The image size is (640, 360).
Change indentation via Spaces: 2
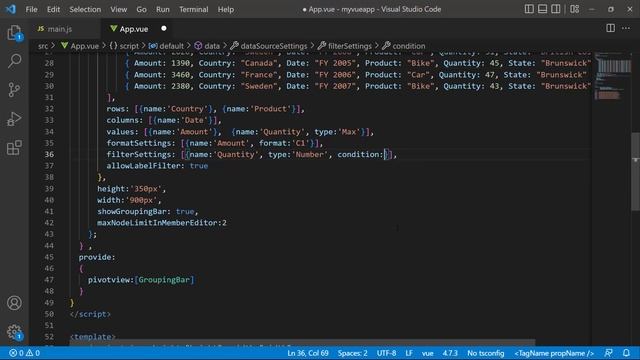pos(352,353)
